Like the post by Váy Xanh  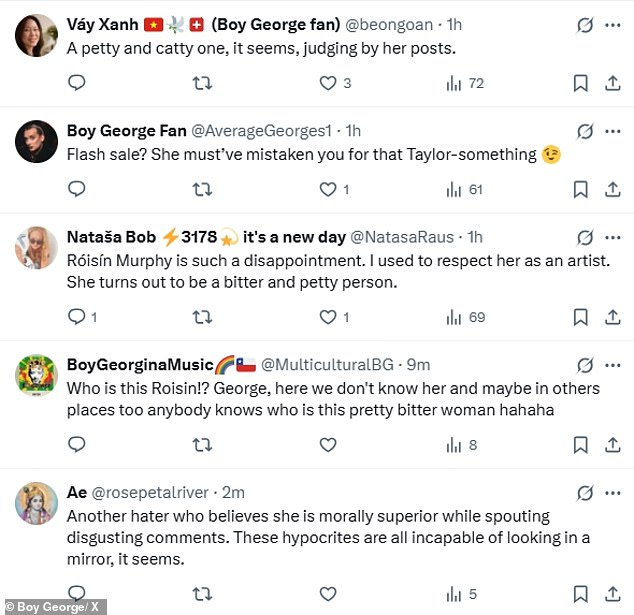point(327,83)
